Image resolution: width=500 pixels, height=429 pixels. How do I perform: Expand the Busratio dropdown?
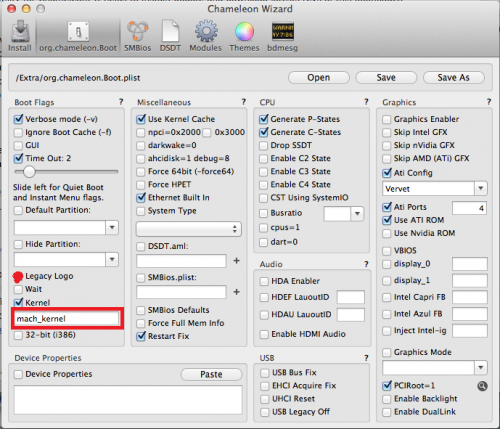point(357,214)
